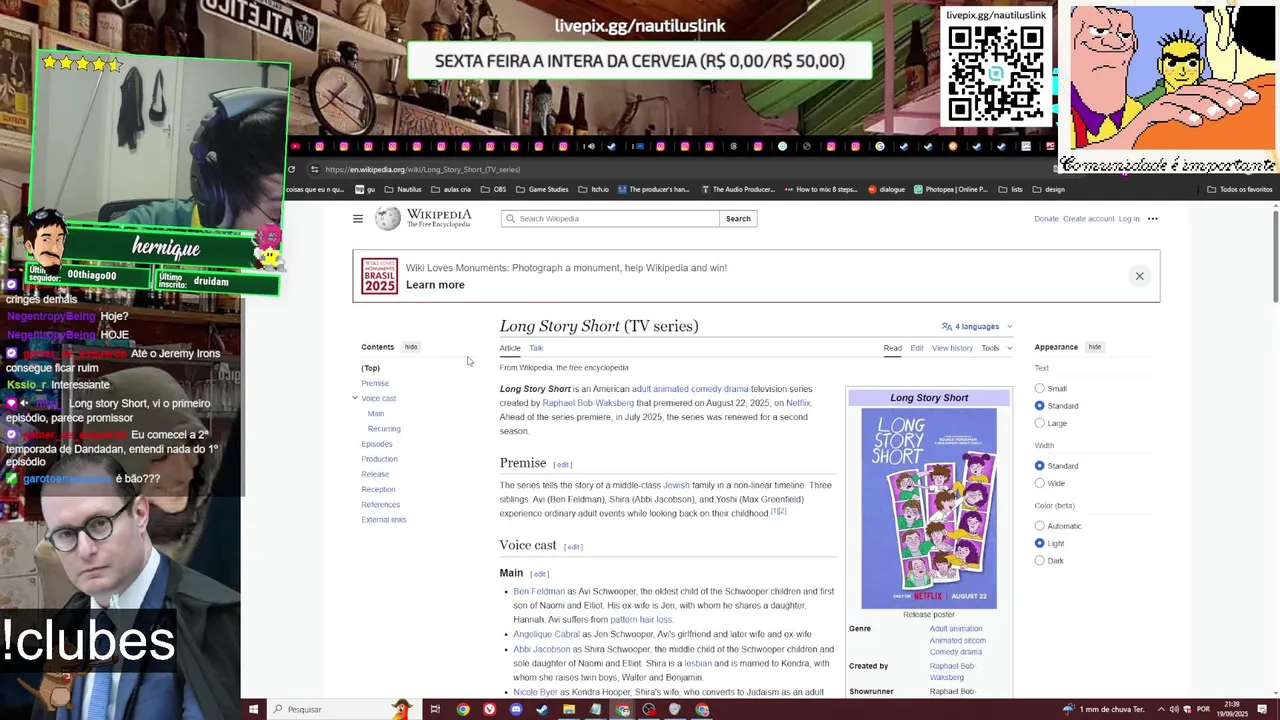This screenshot has height=720, width=1280.
Task: Open the Itch.io bookmark
Action: click(x=592, y=189)
